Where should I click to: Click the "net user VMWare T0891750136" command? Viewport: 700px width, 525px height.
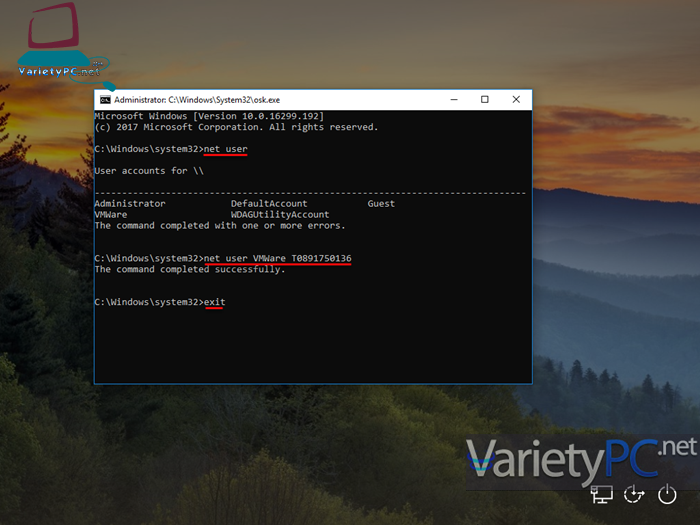point(277,259)
